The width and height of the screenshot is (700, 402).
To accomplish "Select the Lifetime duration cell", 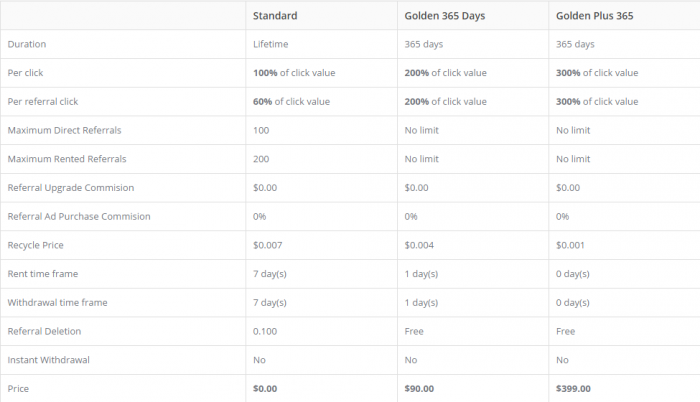I will [x=271, y=44].
